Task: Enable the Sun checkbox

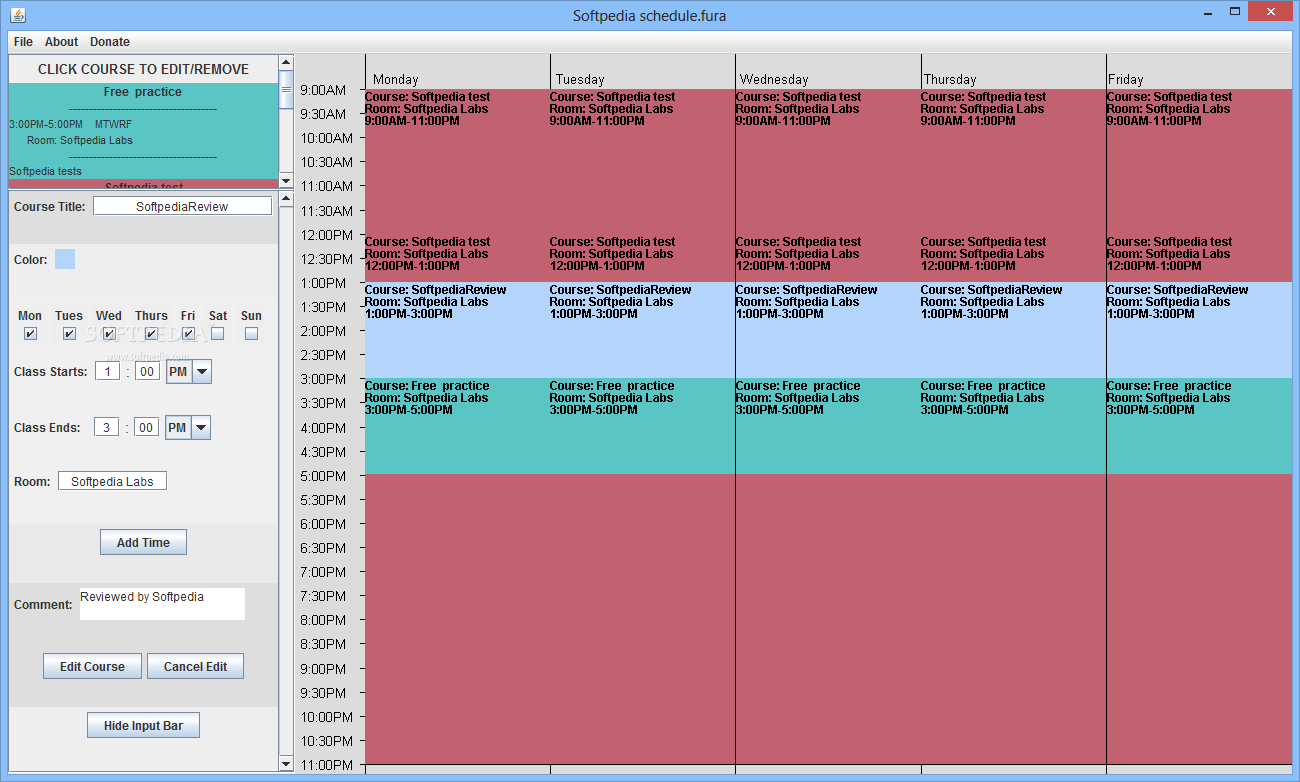Action: (x=251, y=334)
